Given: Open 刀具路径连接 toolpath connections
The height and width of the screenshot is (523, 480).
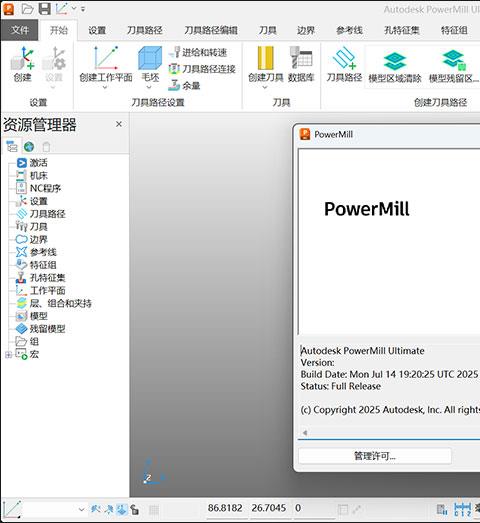Looking at the screenshot, I should click(x=202, y=69).
